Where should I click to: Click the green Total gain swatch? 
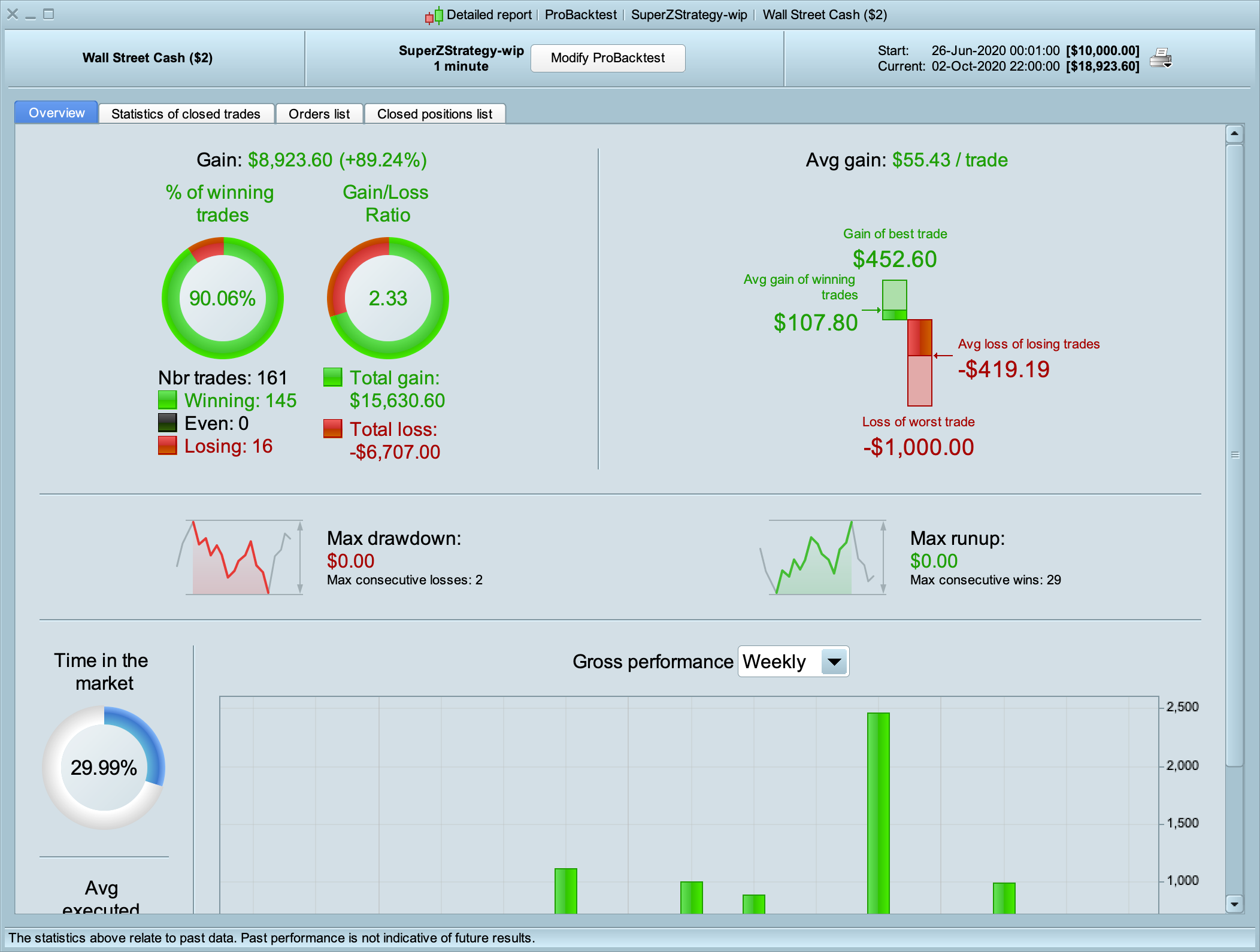coord(332,377)
